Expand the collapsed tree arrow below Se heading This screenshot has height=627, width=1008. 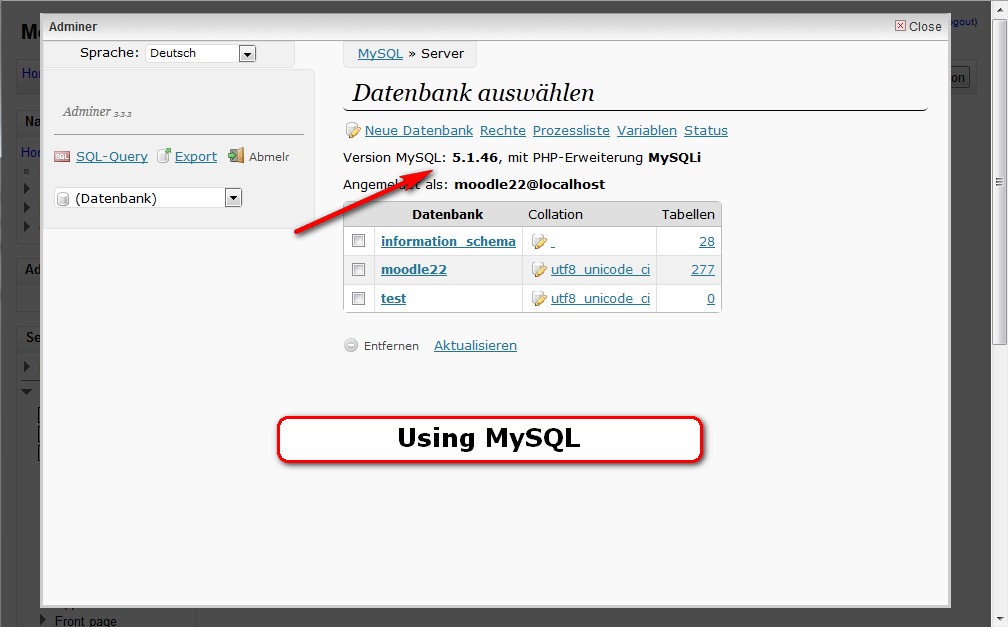pyautogui.click(x=26, y=366)
